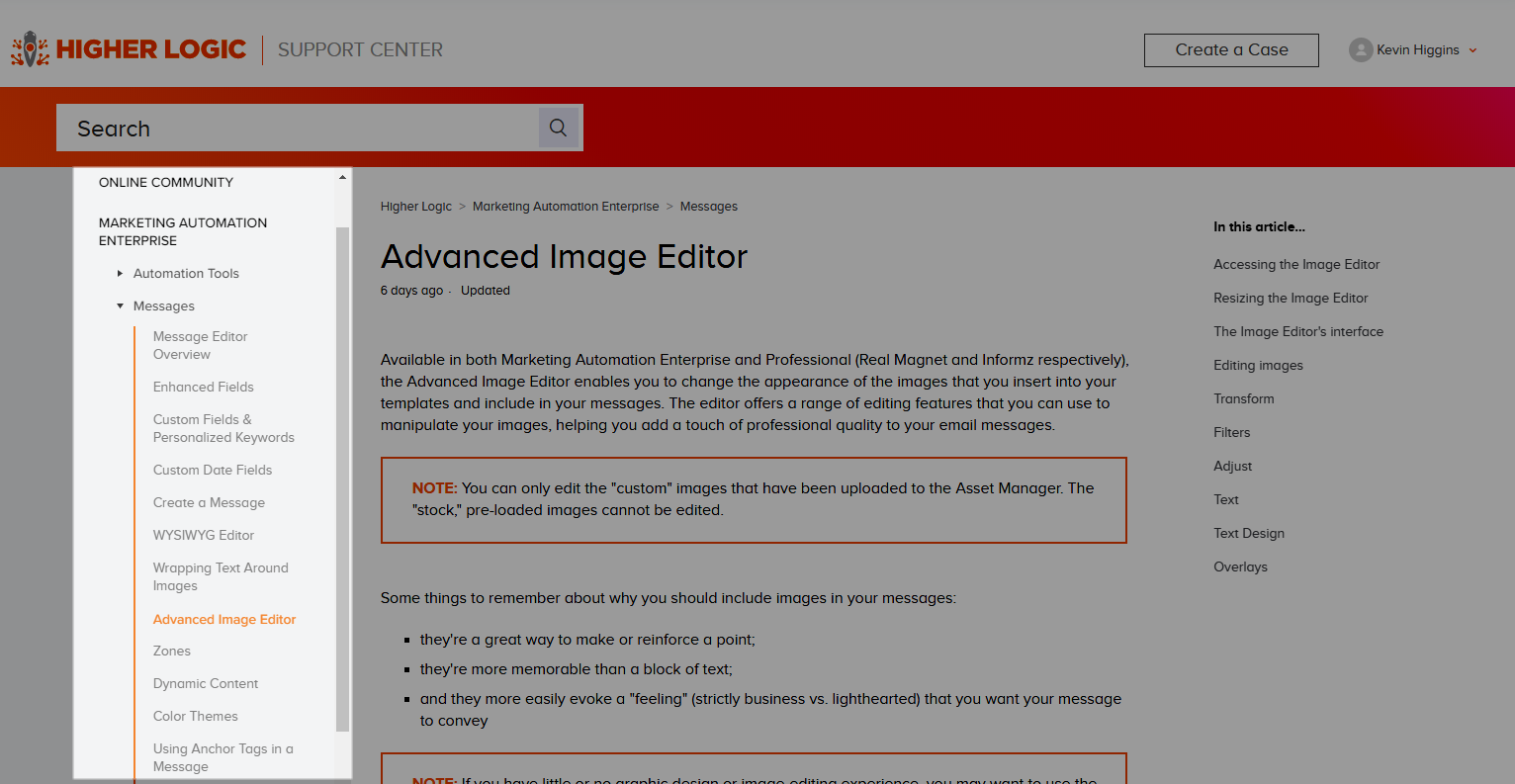The image size is (1515, 784).
Task: Select Automation Tools in sidebar
Action: (186, 273)
